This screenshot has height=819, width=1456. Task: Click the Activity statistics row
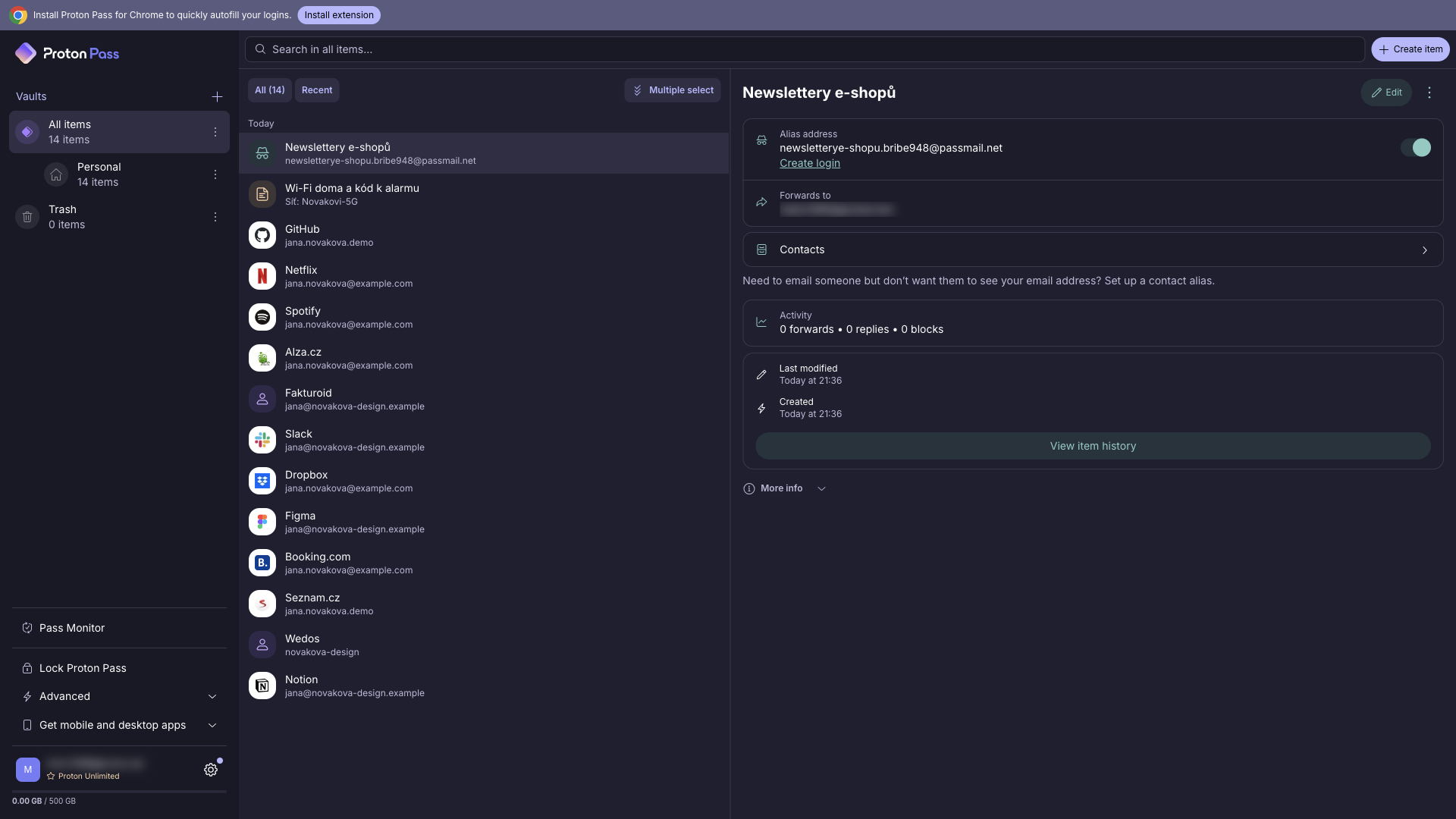point(1093,323)
